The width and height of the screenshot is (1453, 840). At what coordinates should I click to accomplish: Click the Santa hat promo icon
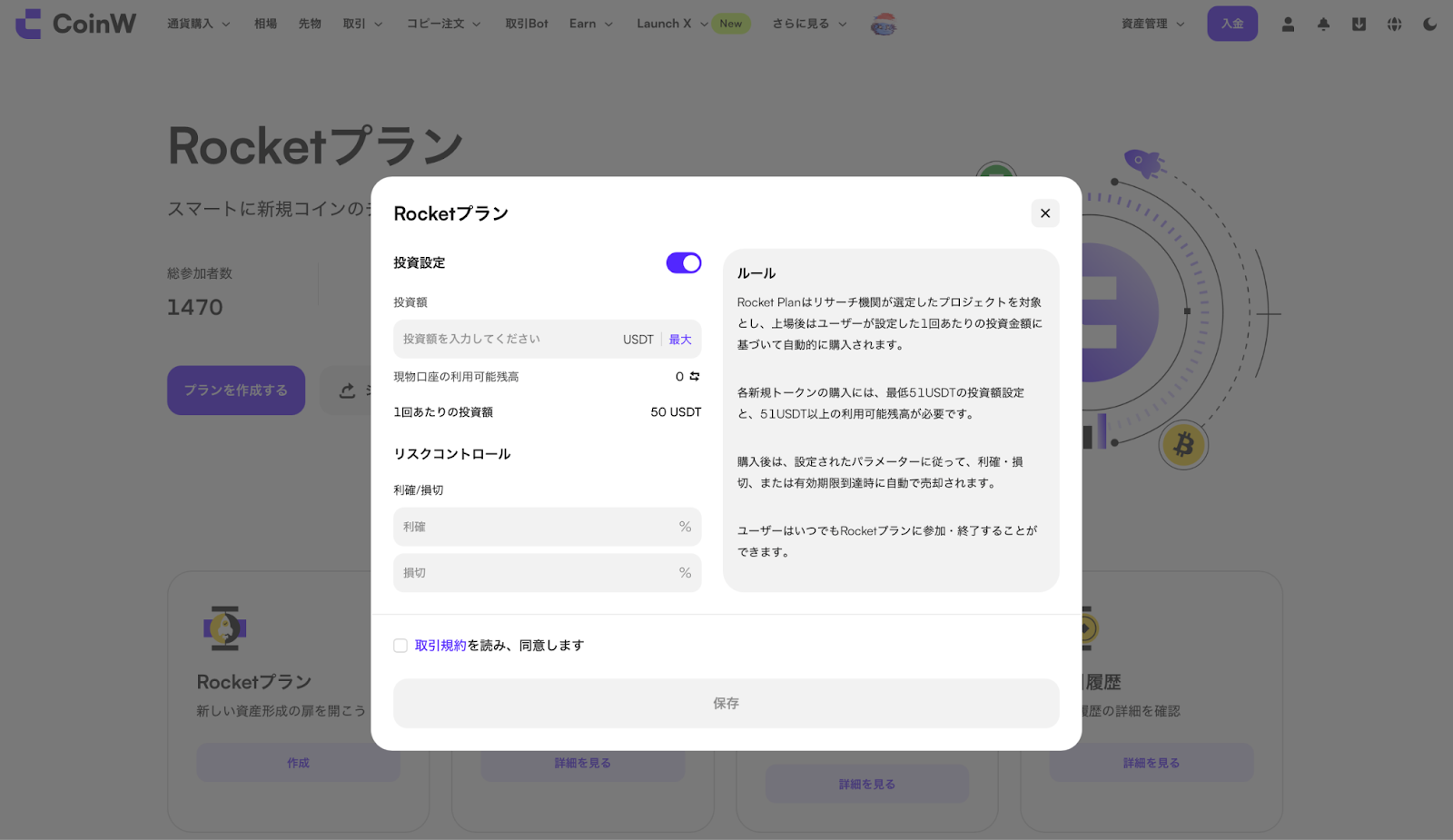coord(883,25)
